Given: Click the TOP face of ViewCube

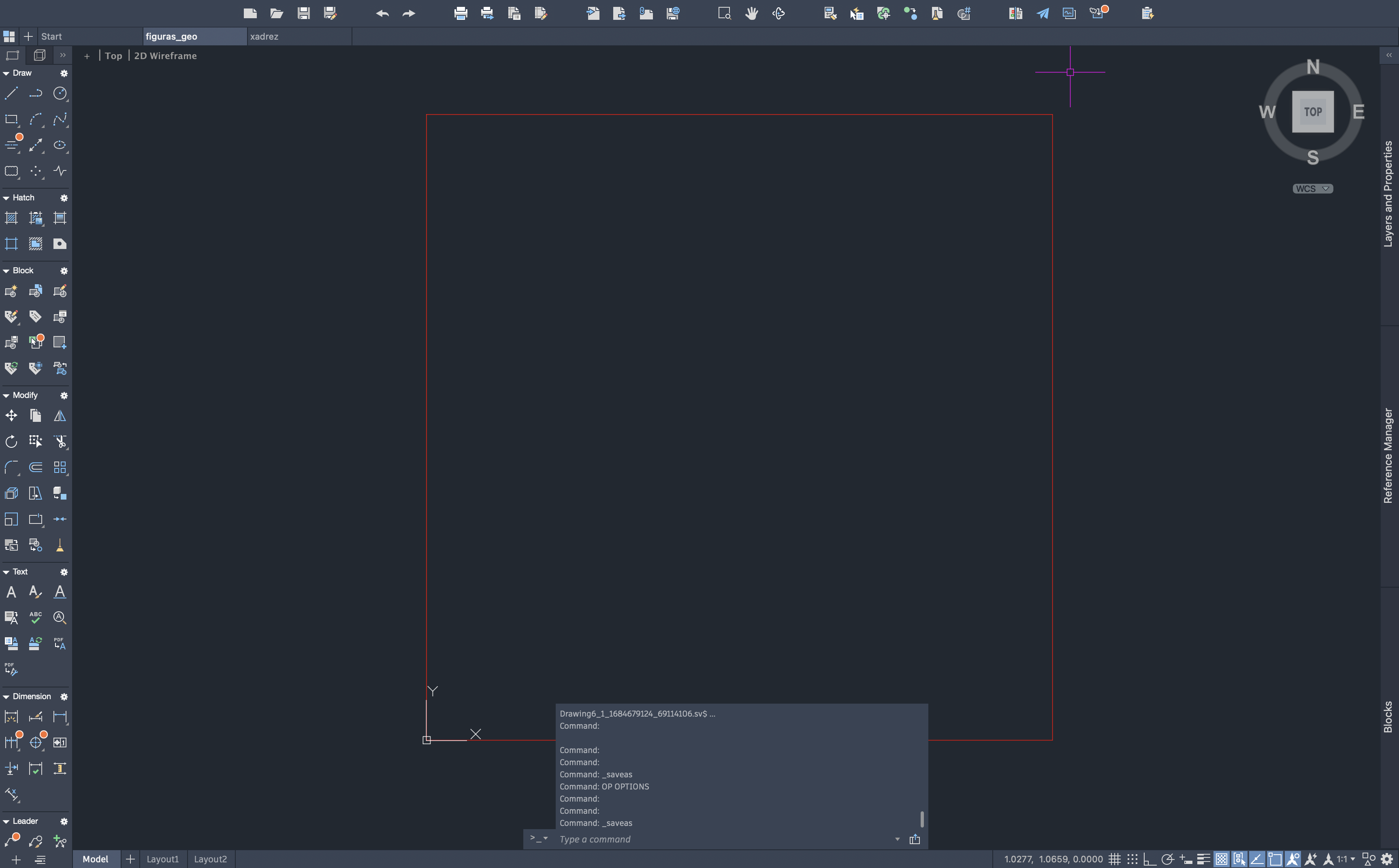Looking at the screenshot, I should (1312, 111).
